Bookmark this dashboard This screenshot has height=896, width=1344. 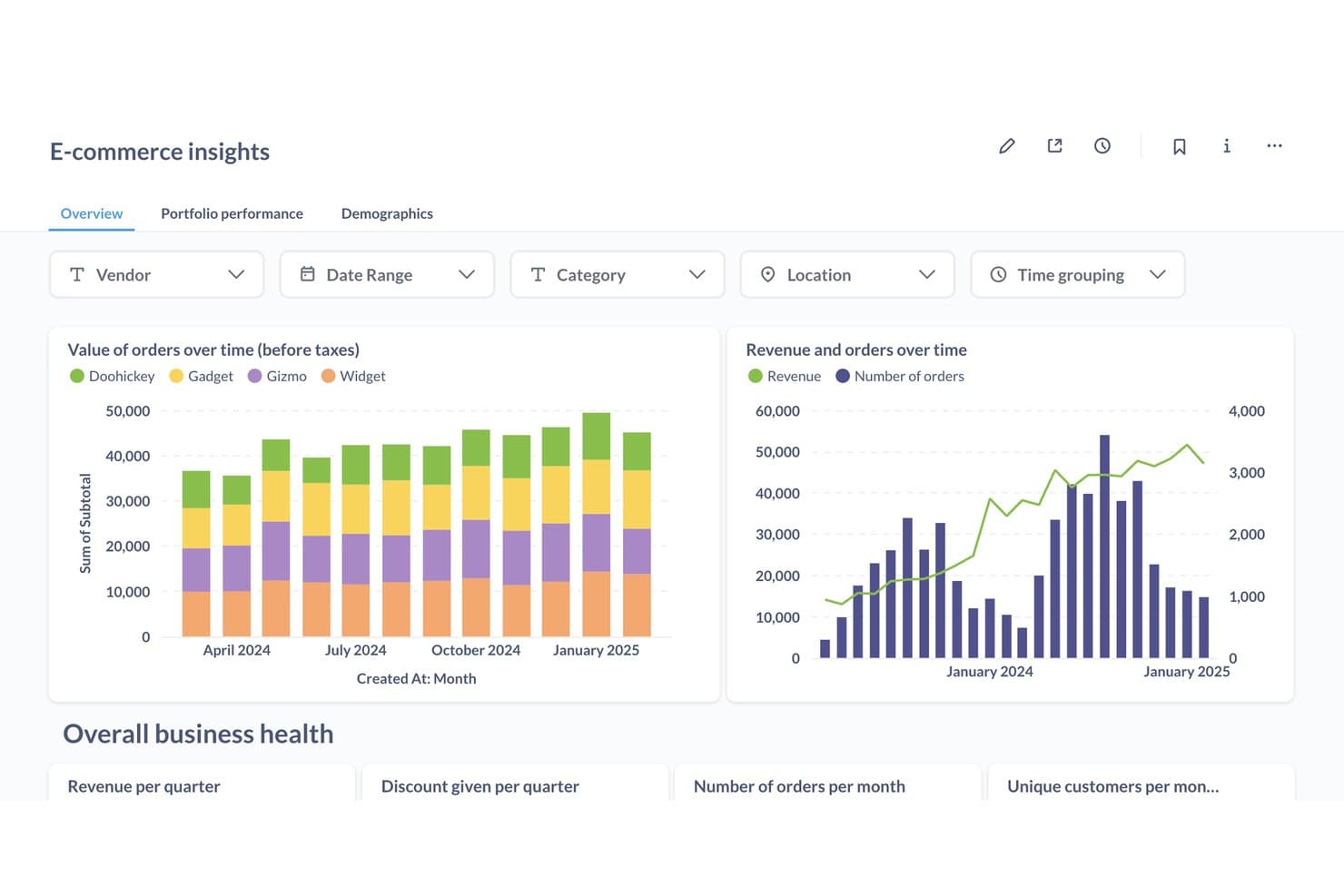(1179, 146)
